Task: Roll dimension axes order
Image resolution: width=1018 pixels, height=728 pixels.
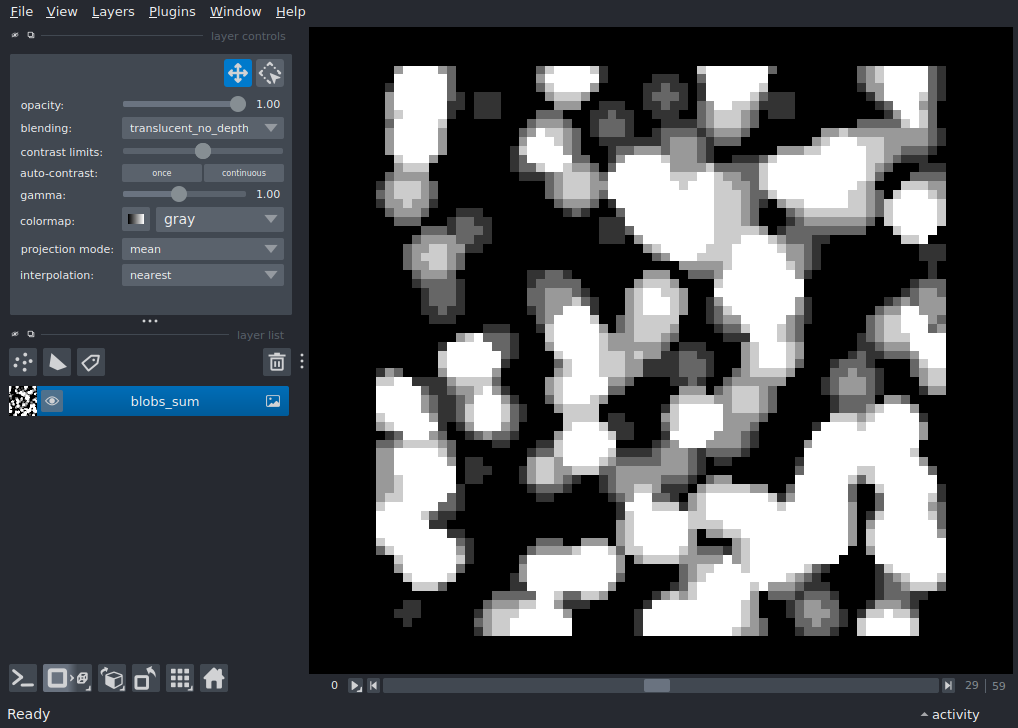Action: (x=112, y=678)
